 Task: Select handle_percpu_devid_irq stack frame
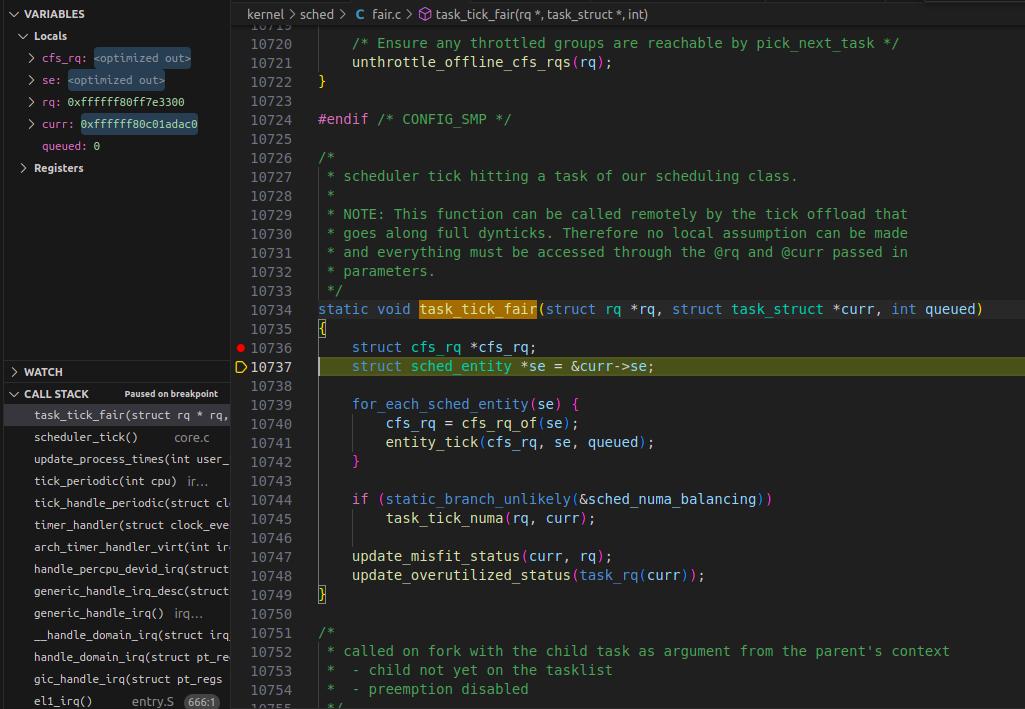tap(117, 569)
